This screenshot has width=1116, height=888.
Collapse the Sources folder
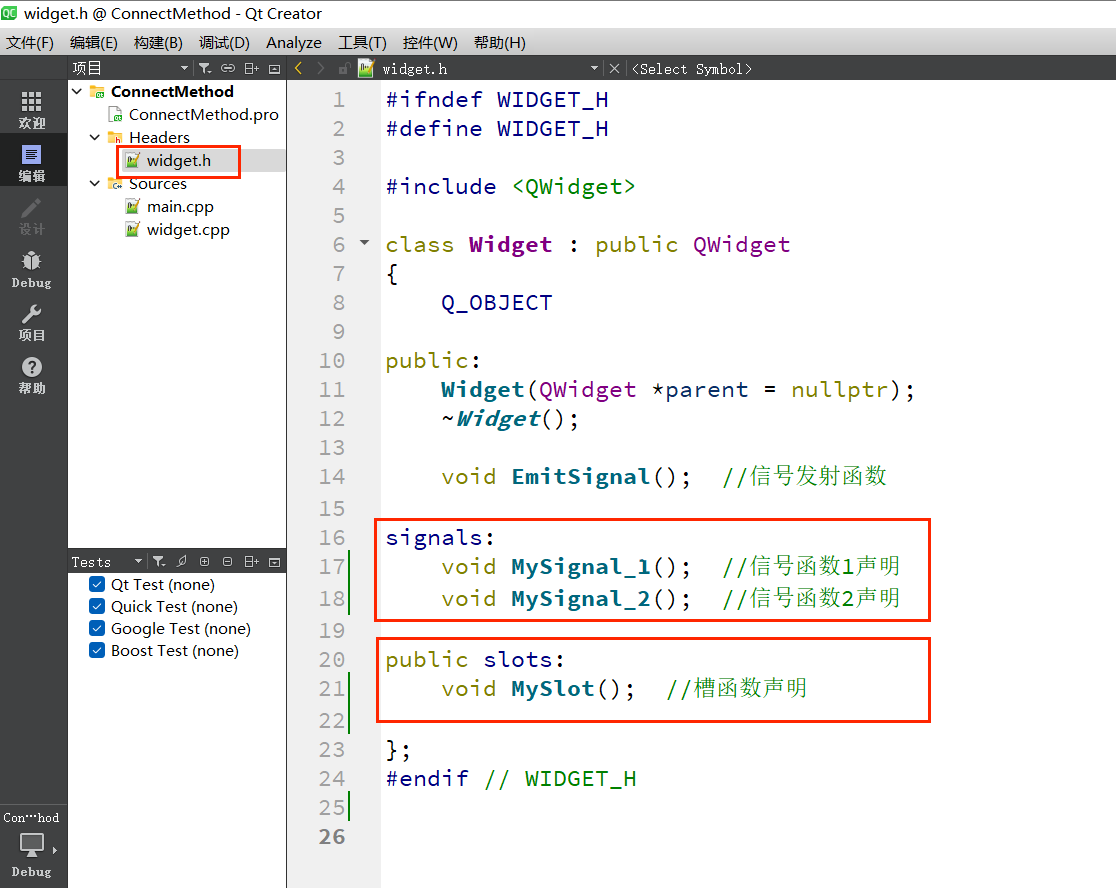(x=95, y=184)
